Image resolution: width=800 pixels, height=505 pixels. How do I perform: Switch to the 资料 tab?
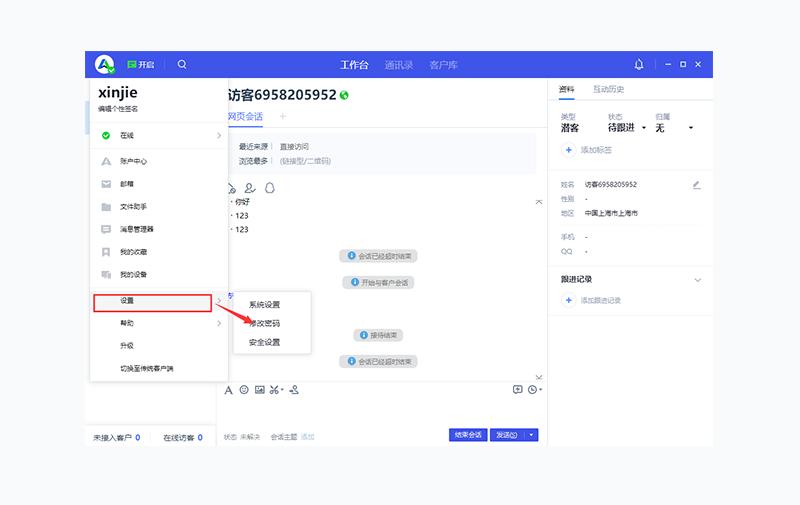click(566, 89)
